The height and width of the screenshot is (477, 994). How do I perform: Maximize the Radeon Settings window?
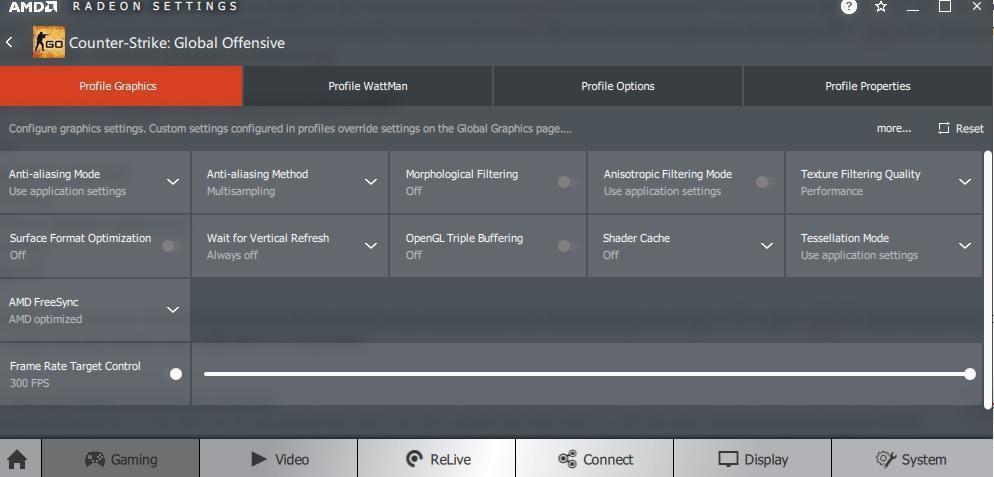click(945, 6)
